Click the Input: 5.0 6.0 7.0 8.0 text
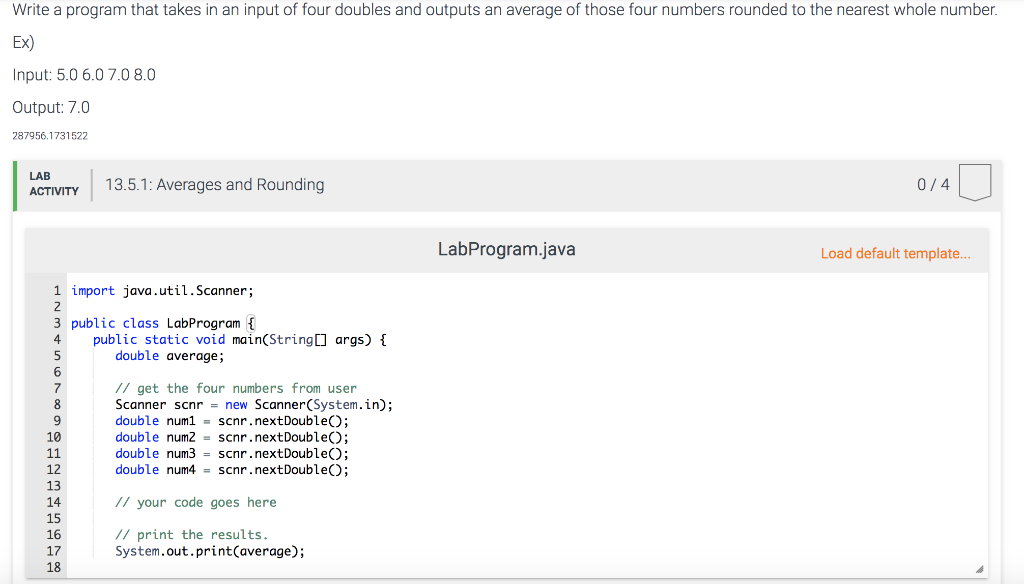Screen dimensions: 1024x584 pyautogui.click(x=84, y=75)
